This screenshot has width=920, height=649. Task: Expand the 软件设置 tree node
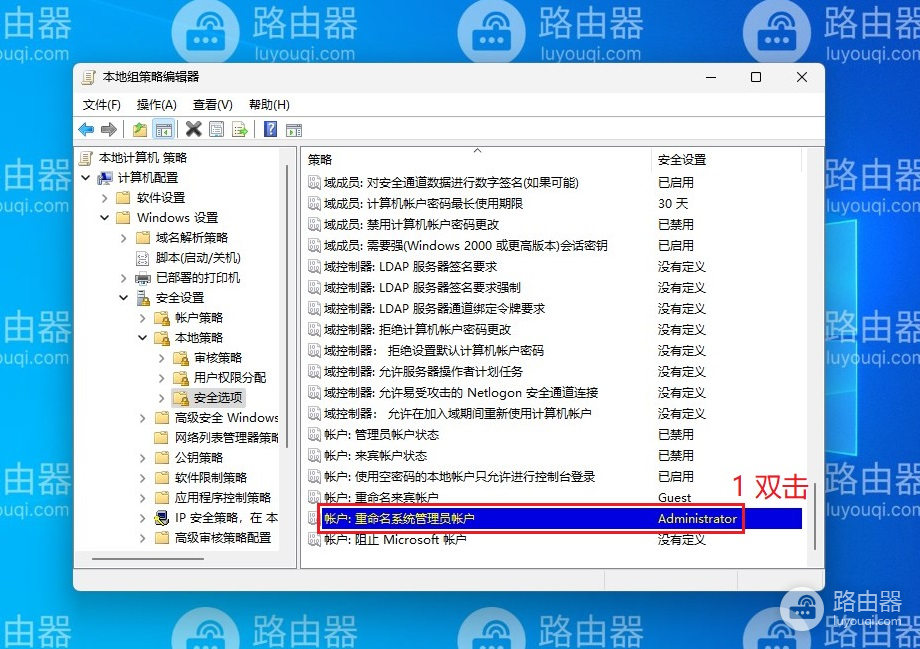pos(105,198)
